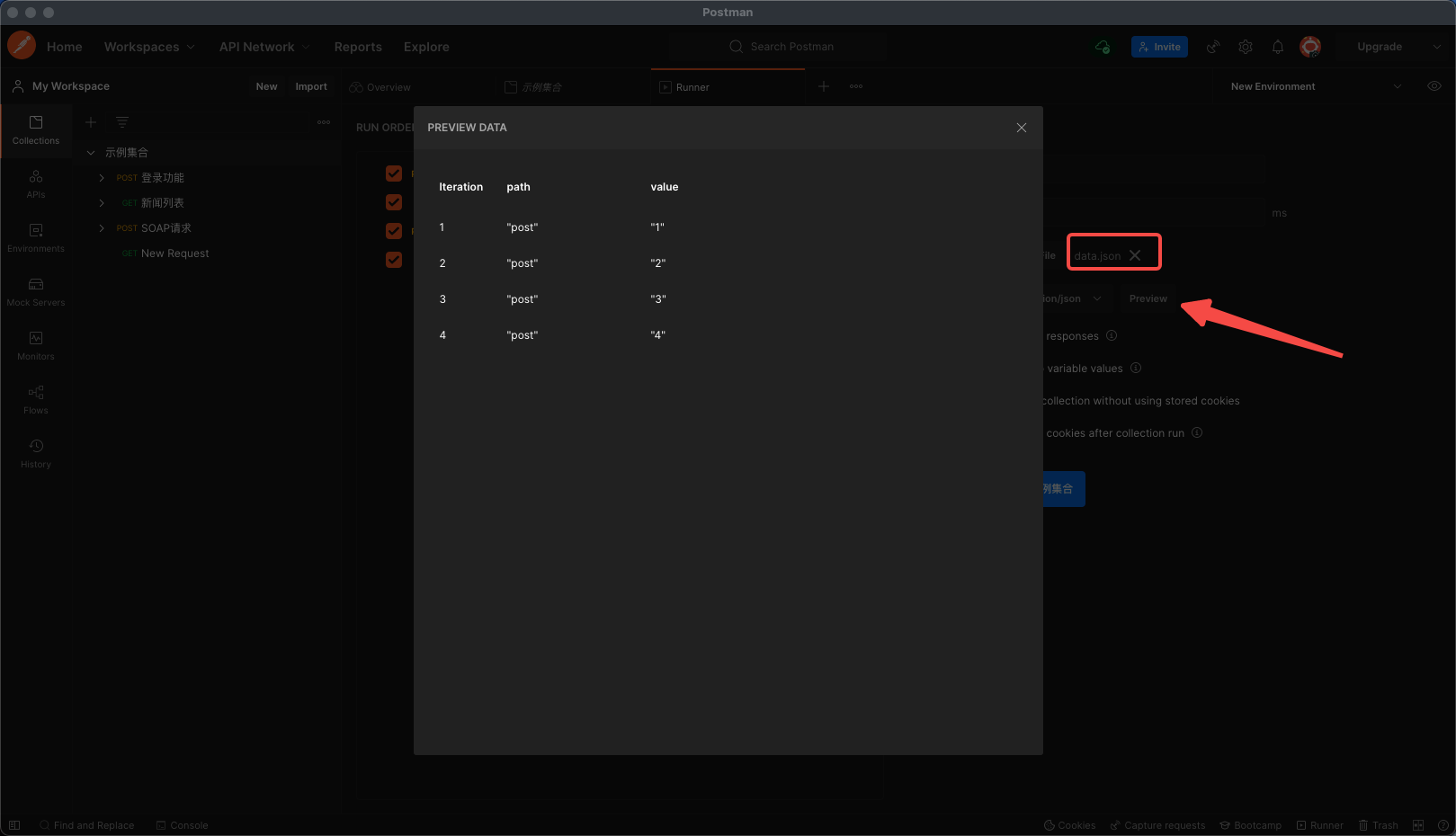This screenshot has height=836, width=1456.
Task: Click info icon next to cookies after collection run
Action: click(x=1197, y=432)
